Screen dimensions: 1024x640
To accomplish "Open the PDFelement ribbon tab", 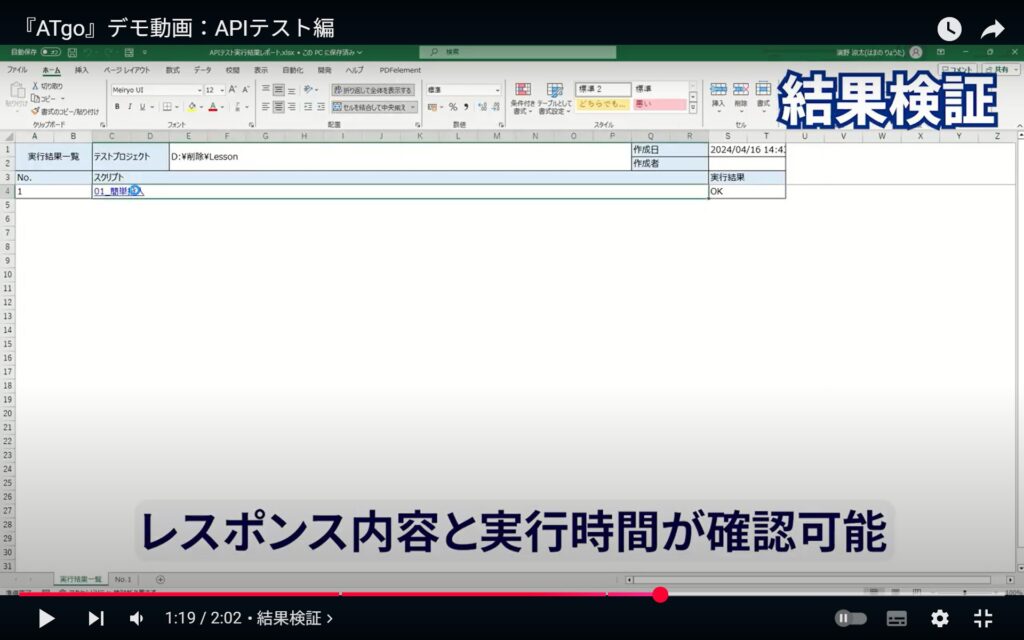I will 400,70.
